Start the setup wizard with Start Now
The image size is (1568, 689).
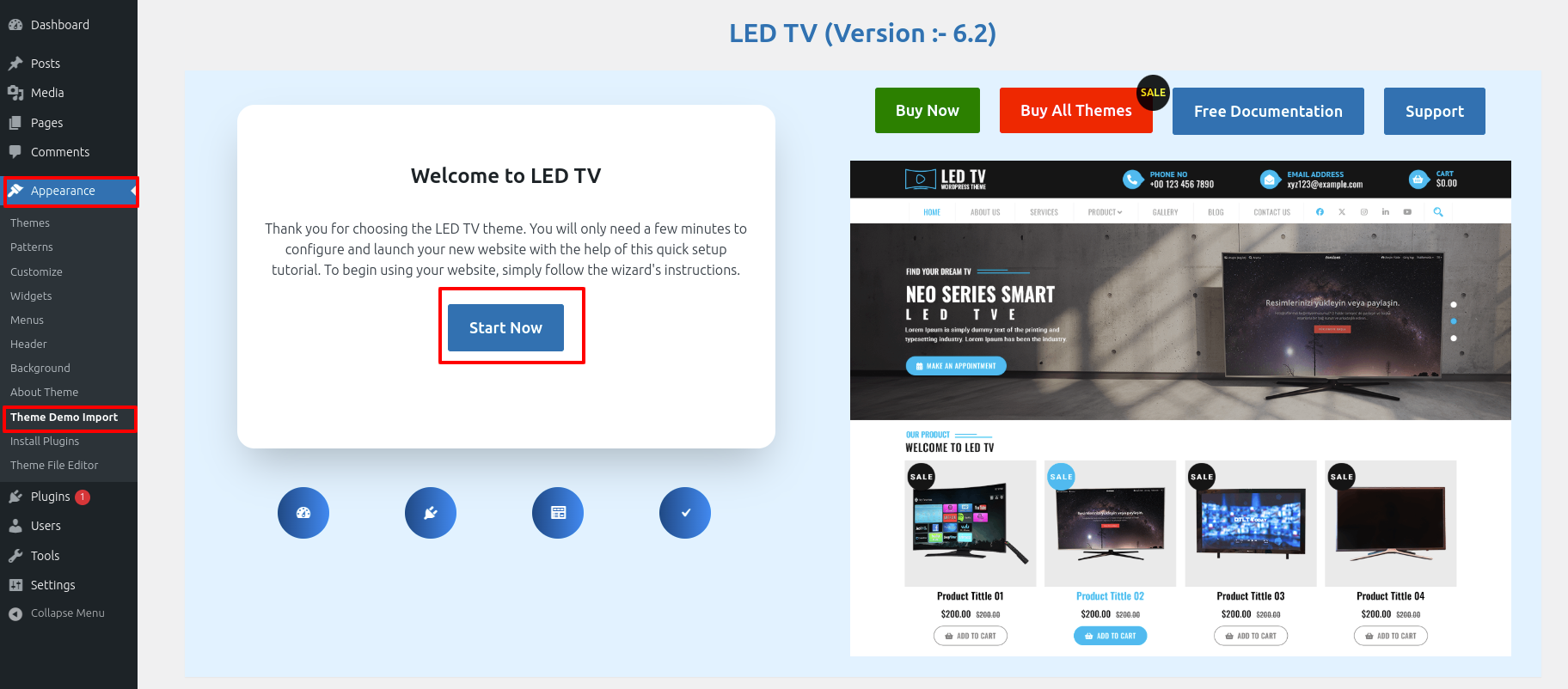coord(505,327)
